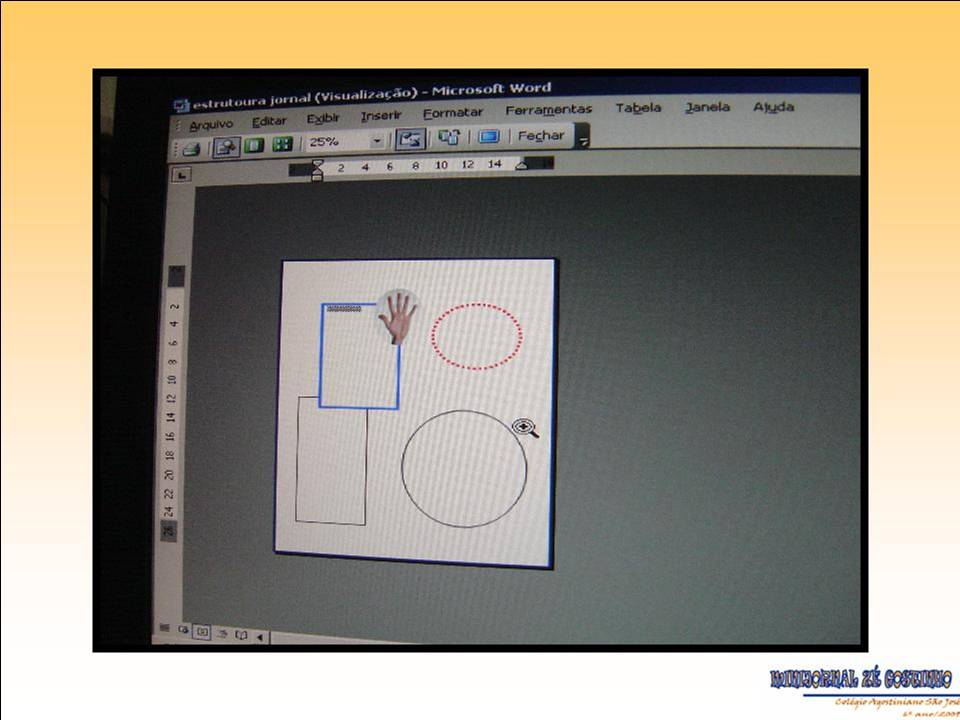Image resolution: width=960 pixels, height=720 pixels.
Task: Switch to Reading Layout book icon
Action: (242, 635)
